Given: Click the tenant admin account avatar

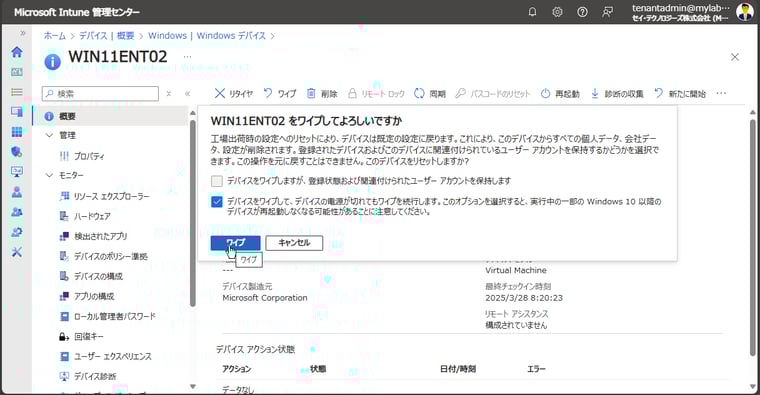Looking at the screenshot, I should click(744, 12).
